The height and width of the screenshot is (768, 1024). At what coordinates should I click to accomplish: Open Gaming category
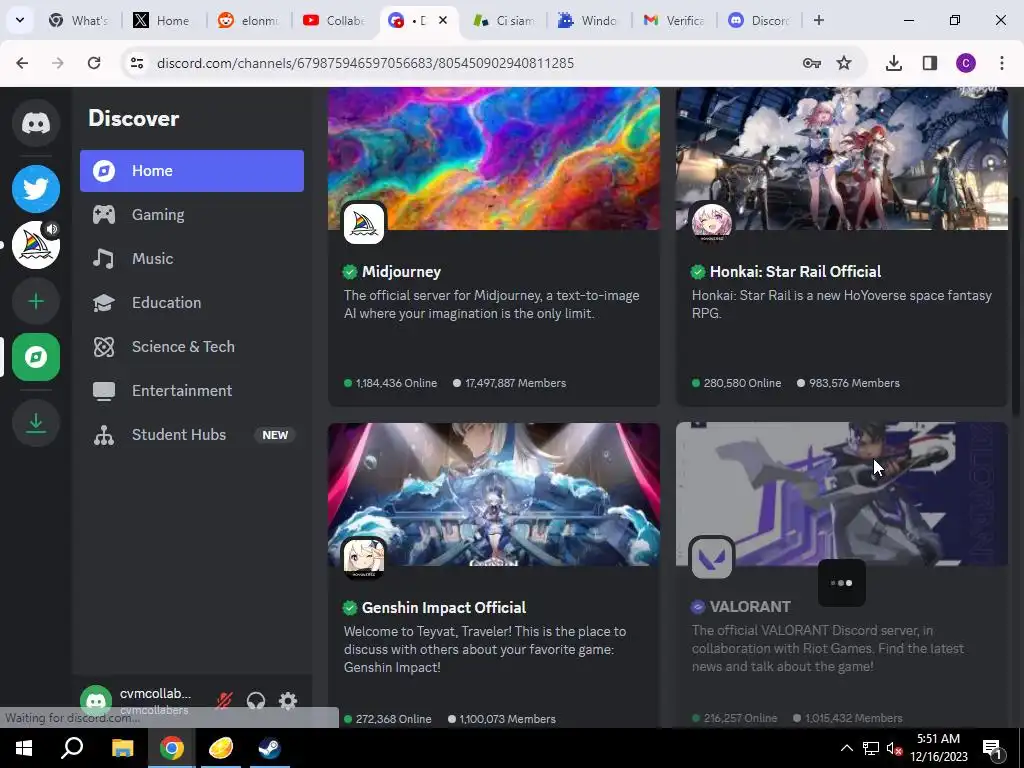[192, 215]
